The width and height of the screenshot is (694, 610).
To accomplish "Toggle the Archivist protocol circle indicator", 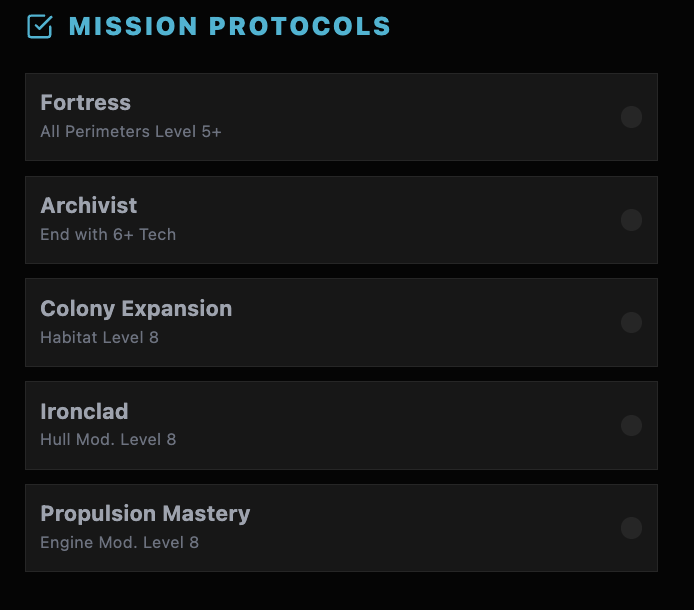I will (x=631, y=220).
